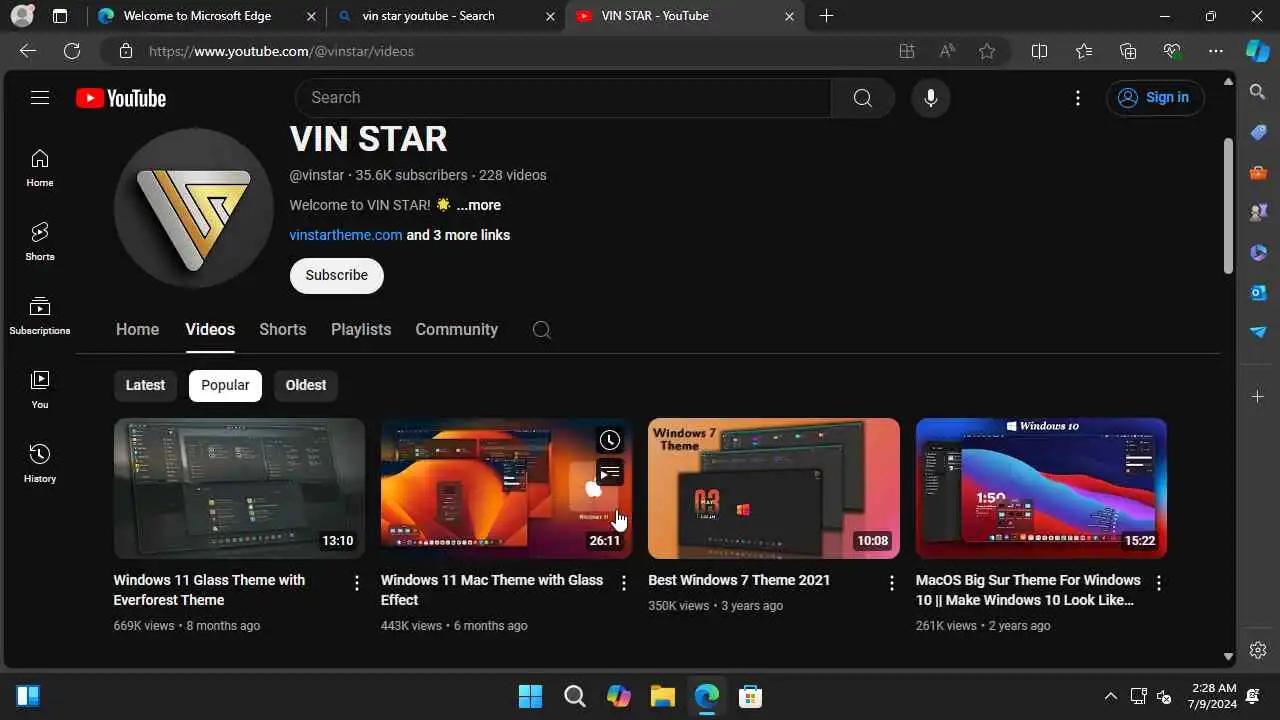Open the Windows Start menu
The height and width of the screenshot is (720, 1280).
[x=530, y=696]
